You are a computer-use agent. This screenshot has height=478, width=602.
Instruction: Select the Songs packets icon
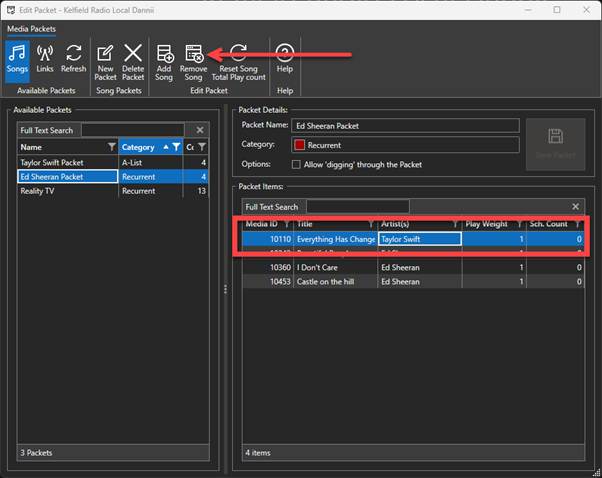click(17, 60)
